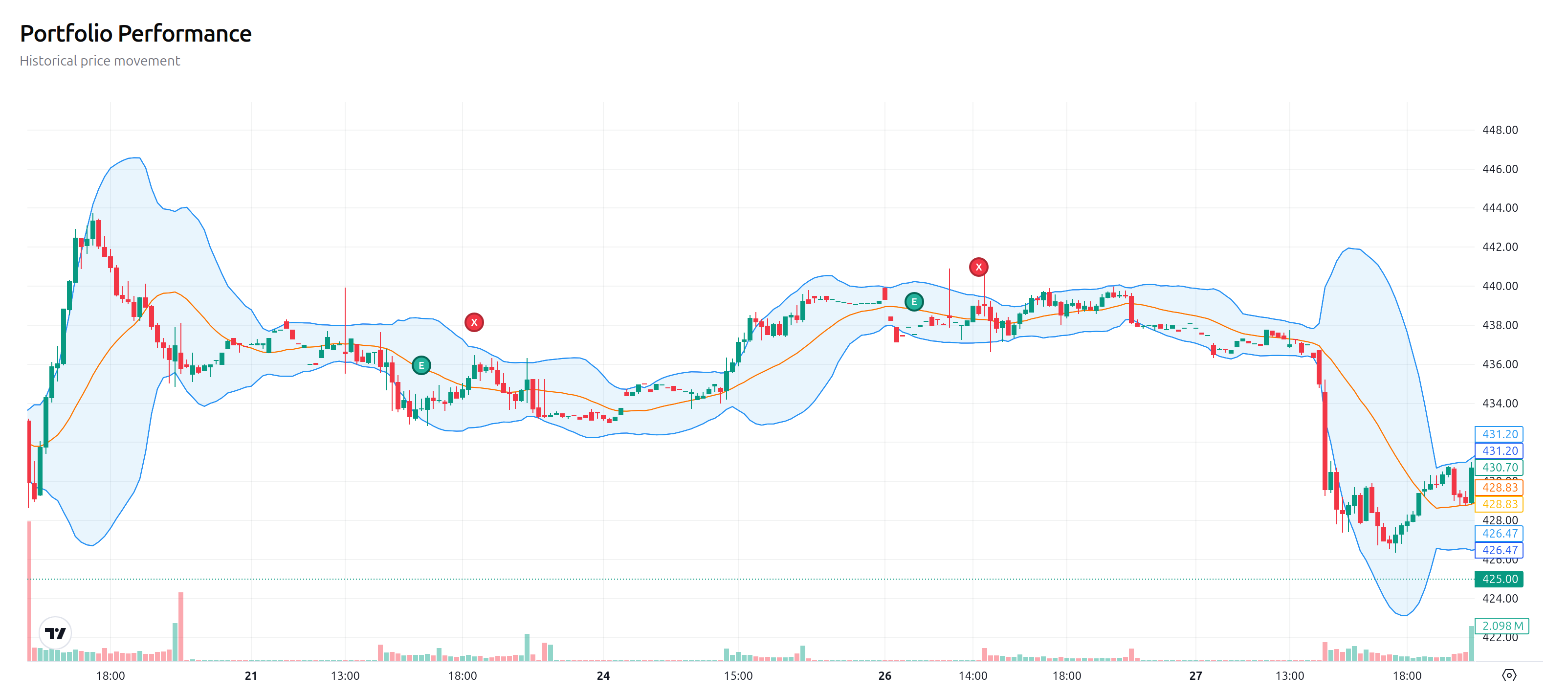Image resolution: width=1568 pixels, height=696 pixels.
Task: Click the 424.00 price axis label
Action: coord(1500,599)
